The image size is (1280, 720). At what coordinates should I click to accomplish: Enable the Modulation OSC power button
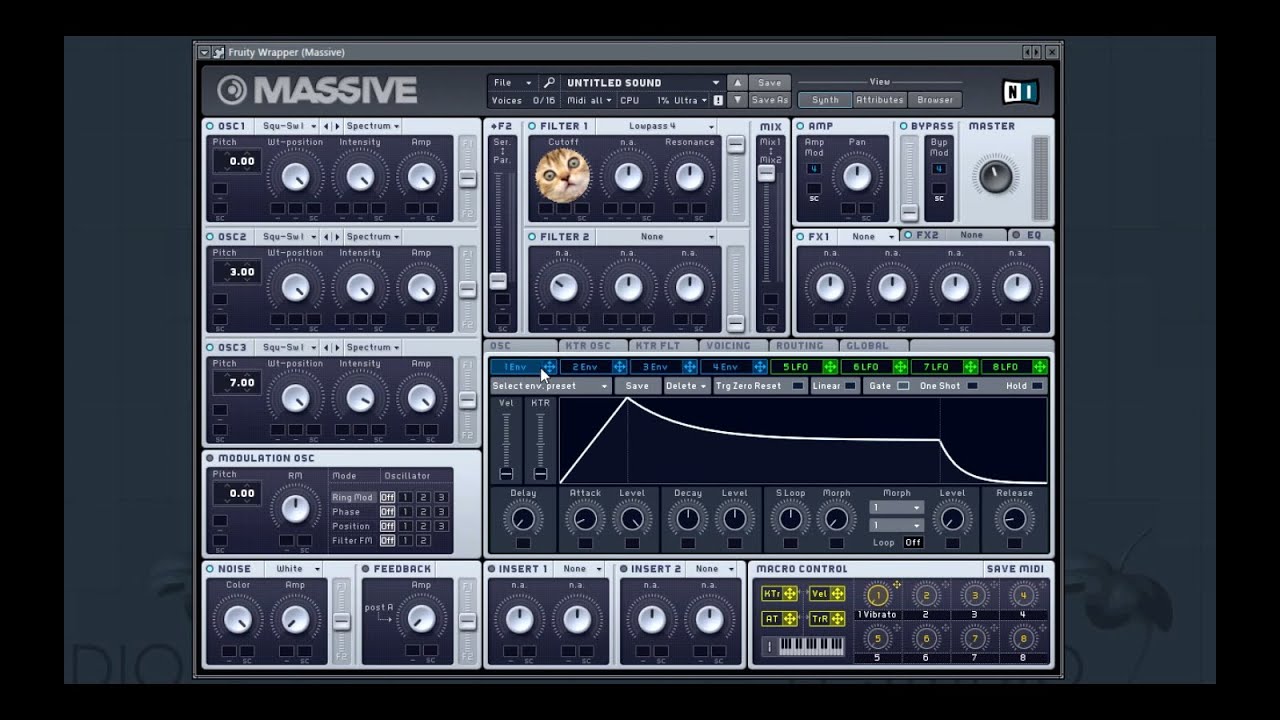210,458
